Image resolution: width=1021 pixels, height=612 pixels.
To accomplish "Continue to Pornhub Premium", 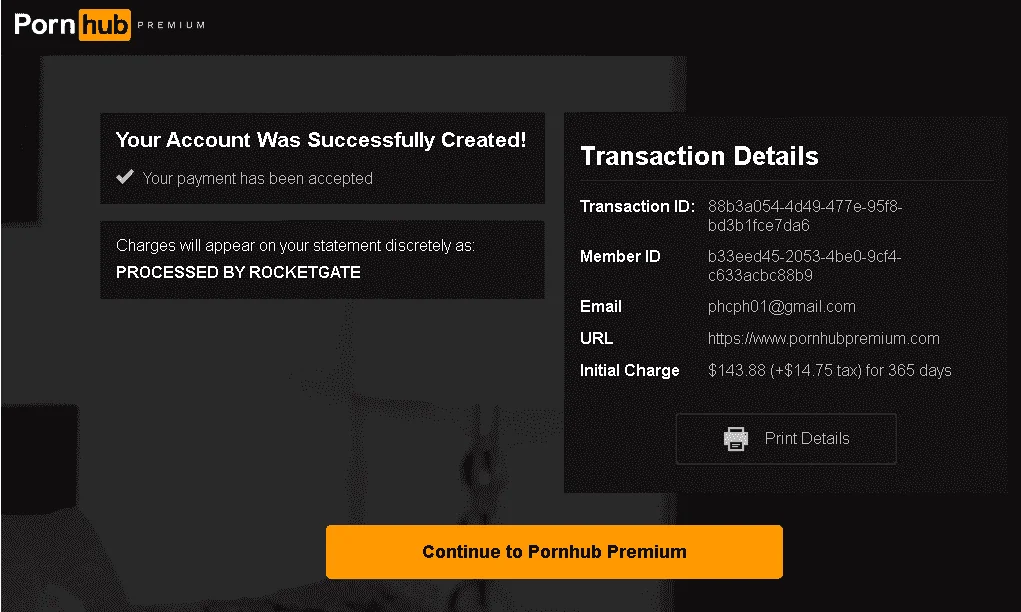I will point(554,552).
